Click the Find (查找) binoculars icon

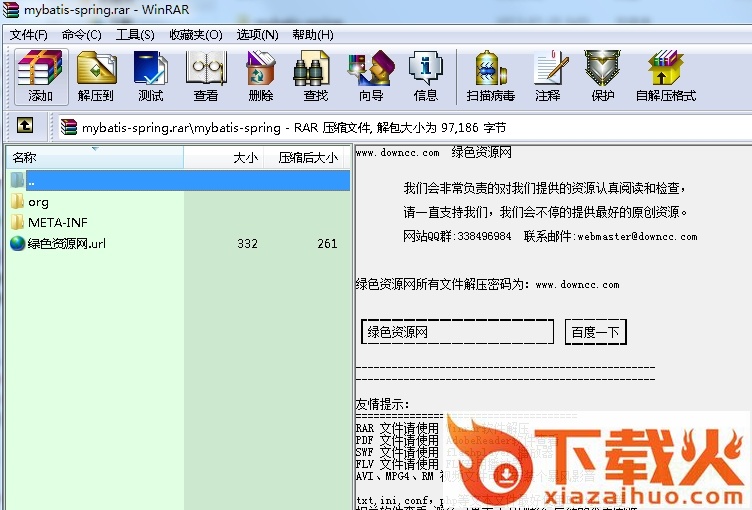[x=316, y=76]
